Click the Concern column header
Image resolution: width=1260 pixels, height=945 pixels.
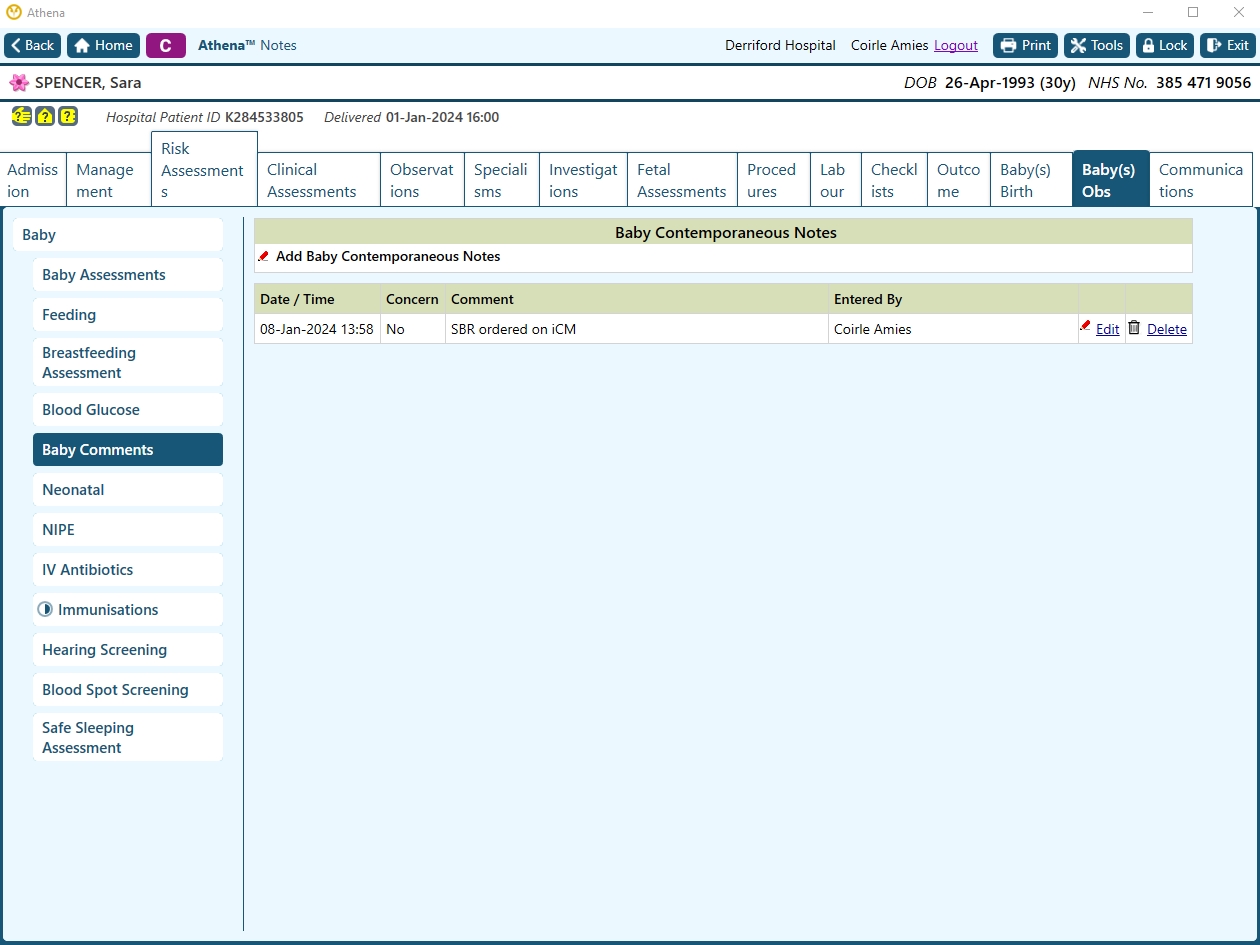(x=412, y=299)
